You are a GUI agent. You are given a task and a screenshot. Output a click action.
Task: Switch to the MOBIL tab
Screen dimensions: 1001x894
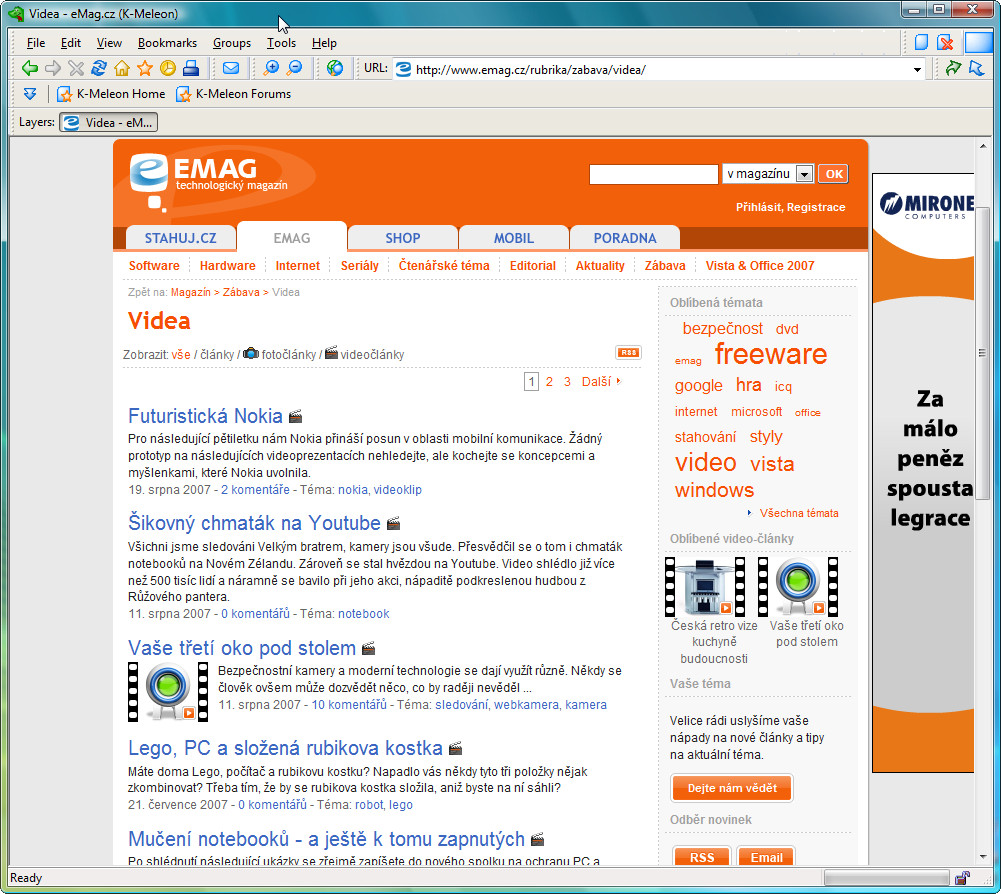tap(514, 238)
